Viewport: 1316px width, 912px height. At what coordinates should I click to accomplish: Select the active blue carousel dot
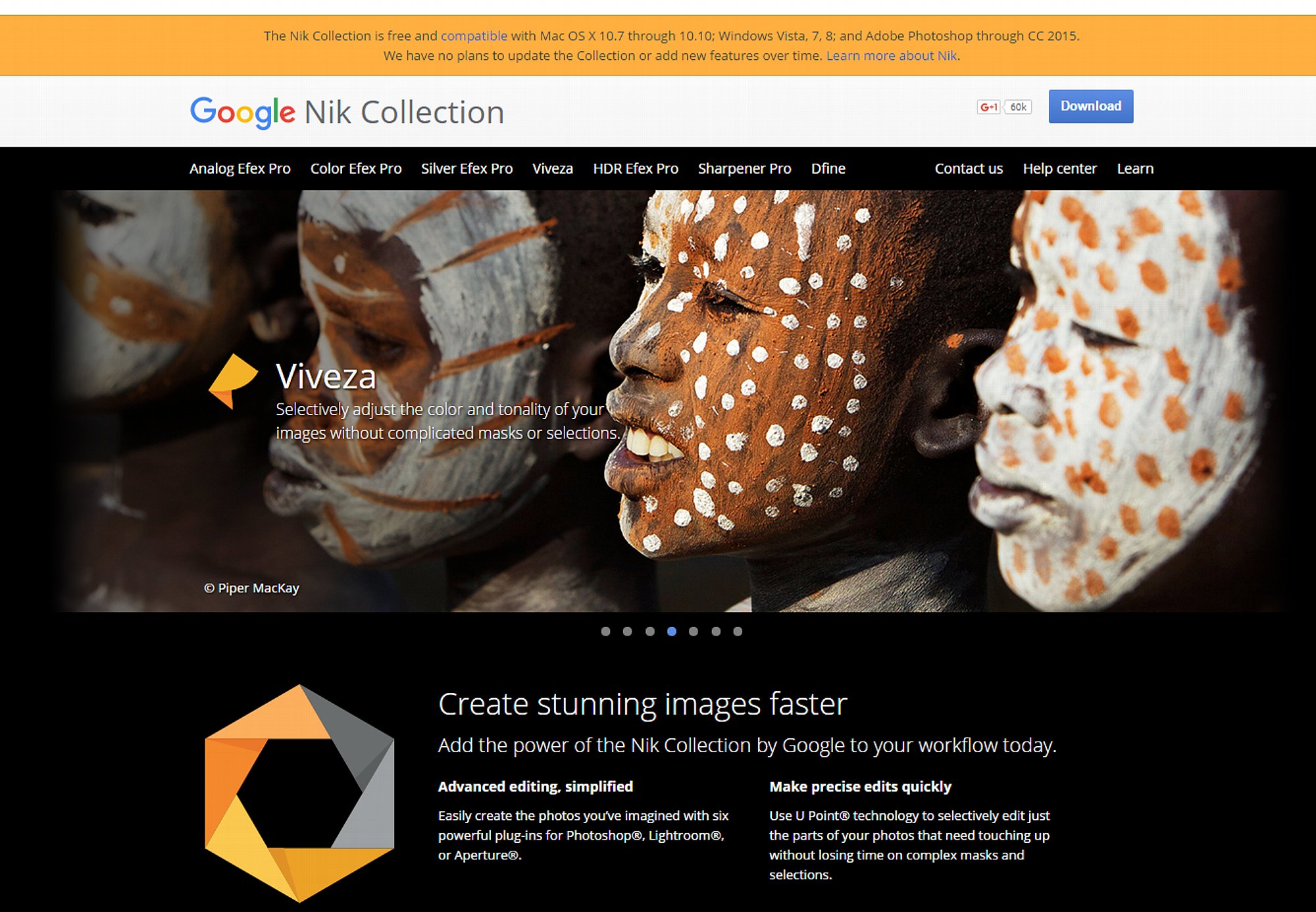(671, 632)
